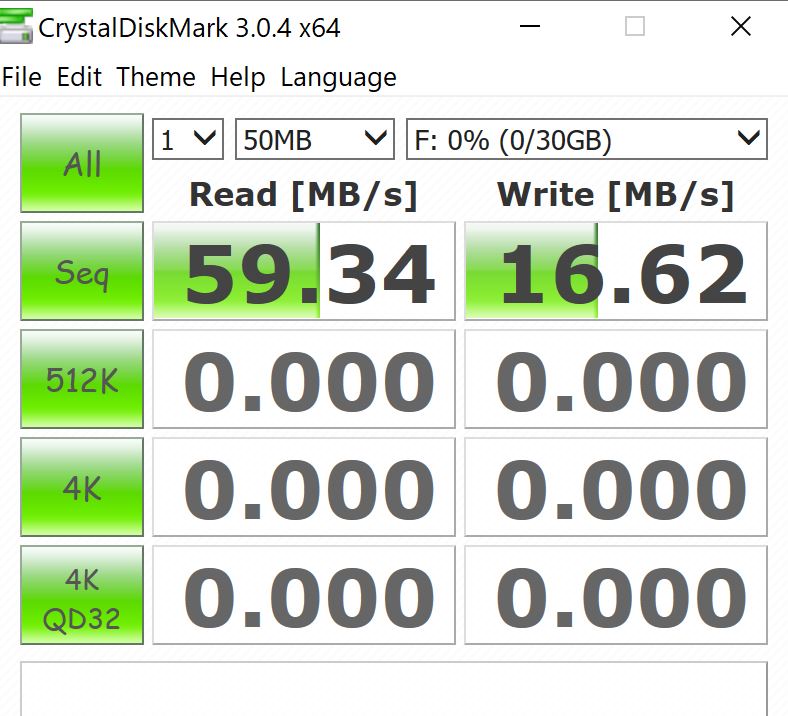Open the Language menu

pos(338,77)
